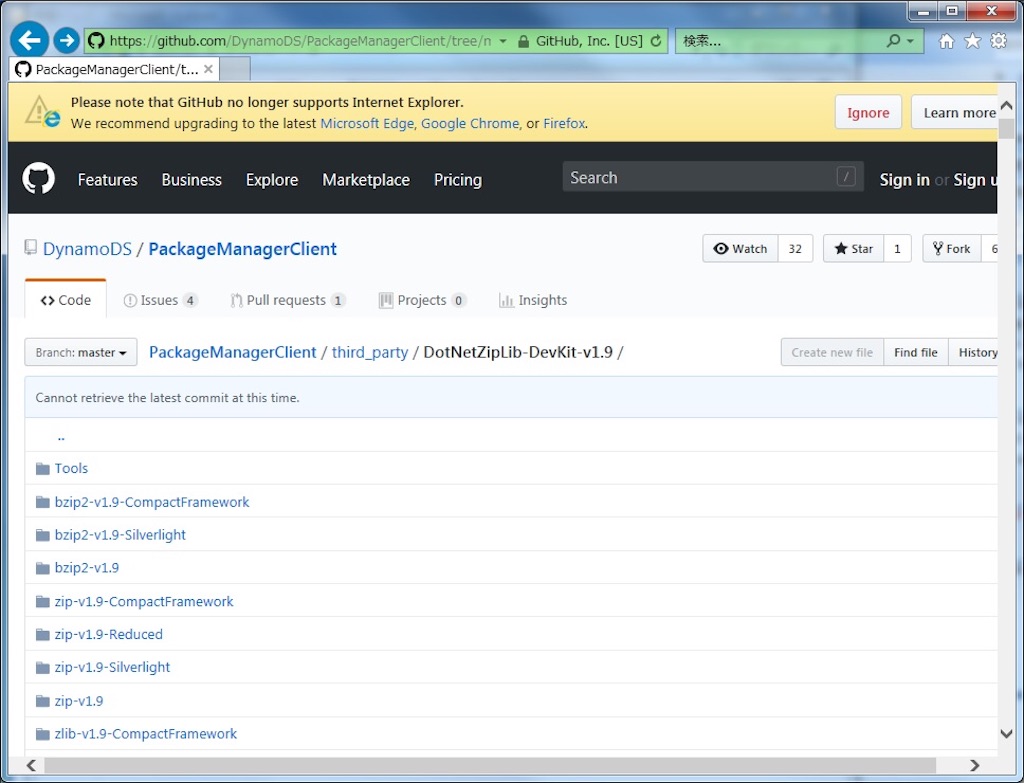The image size is (1024, 783).
Task: Close the PackageManagerClient browser tab
Action: (x=208, y=69)
